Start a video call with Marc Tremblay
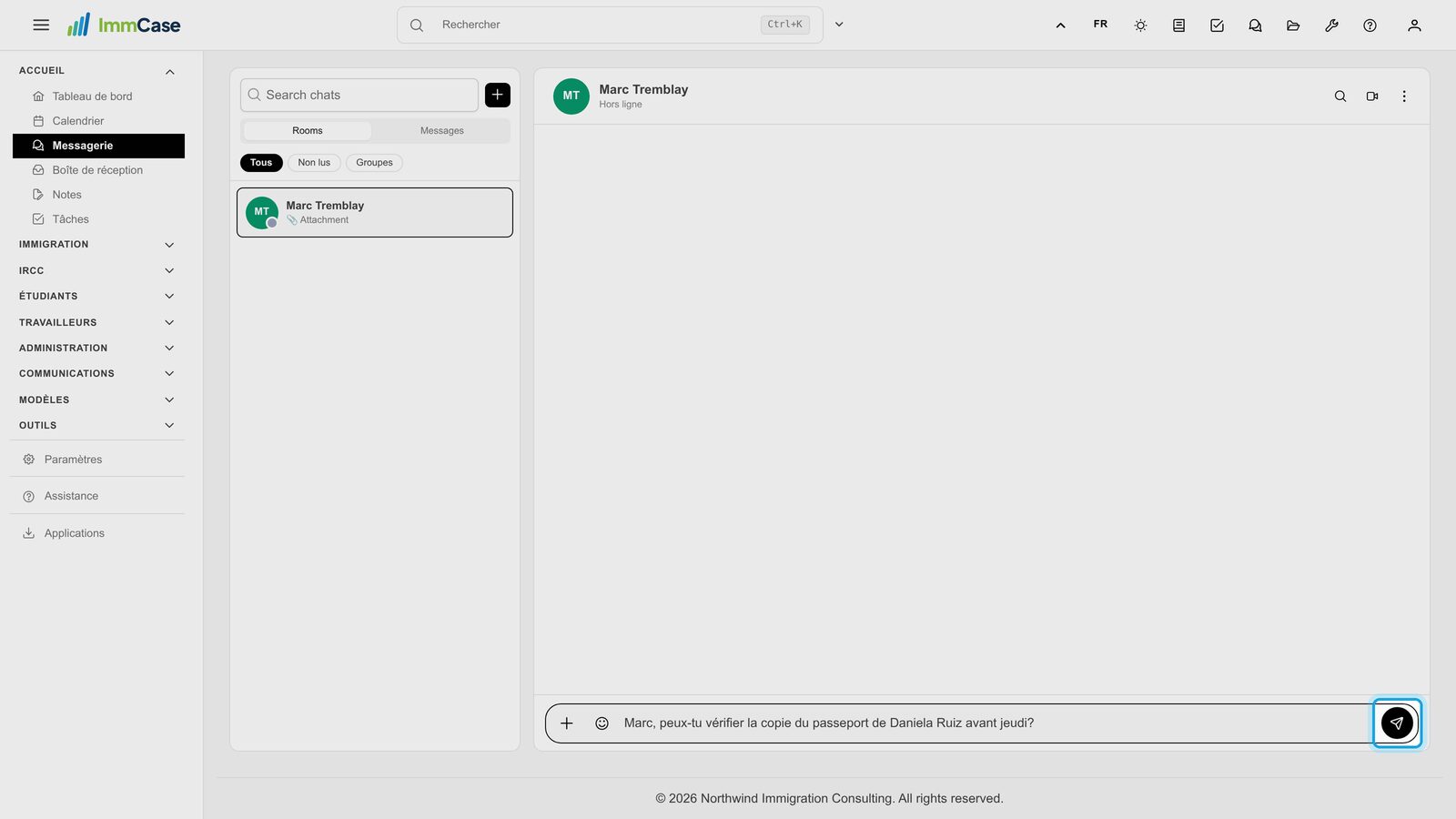The image size is (1456, 819). [1372, 96]
